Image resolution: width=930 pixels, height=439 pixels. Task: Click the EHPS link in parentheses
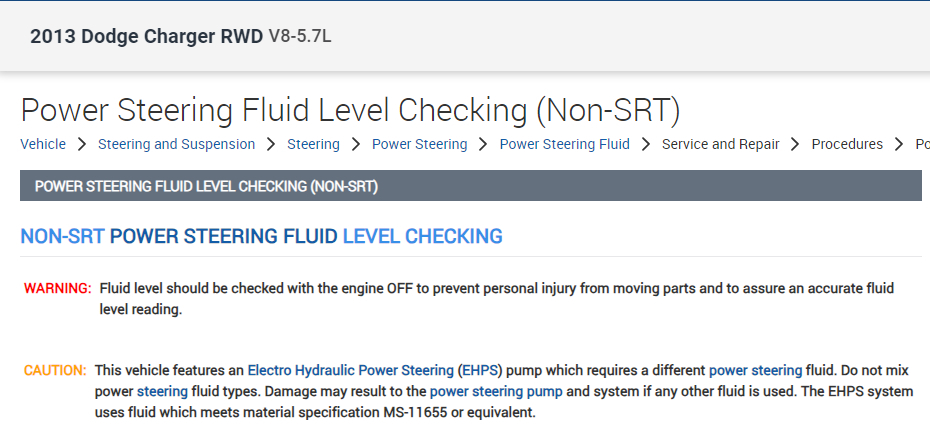click(x=481, y=370)
